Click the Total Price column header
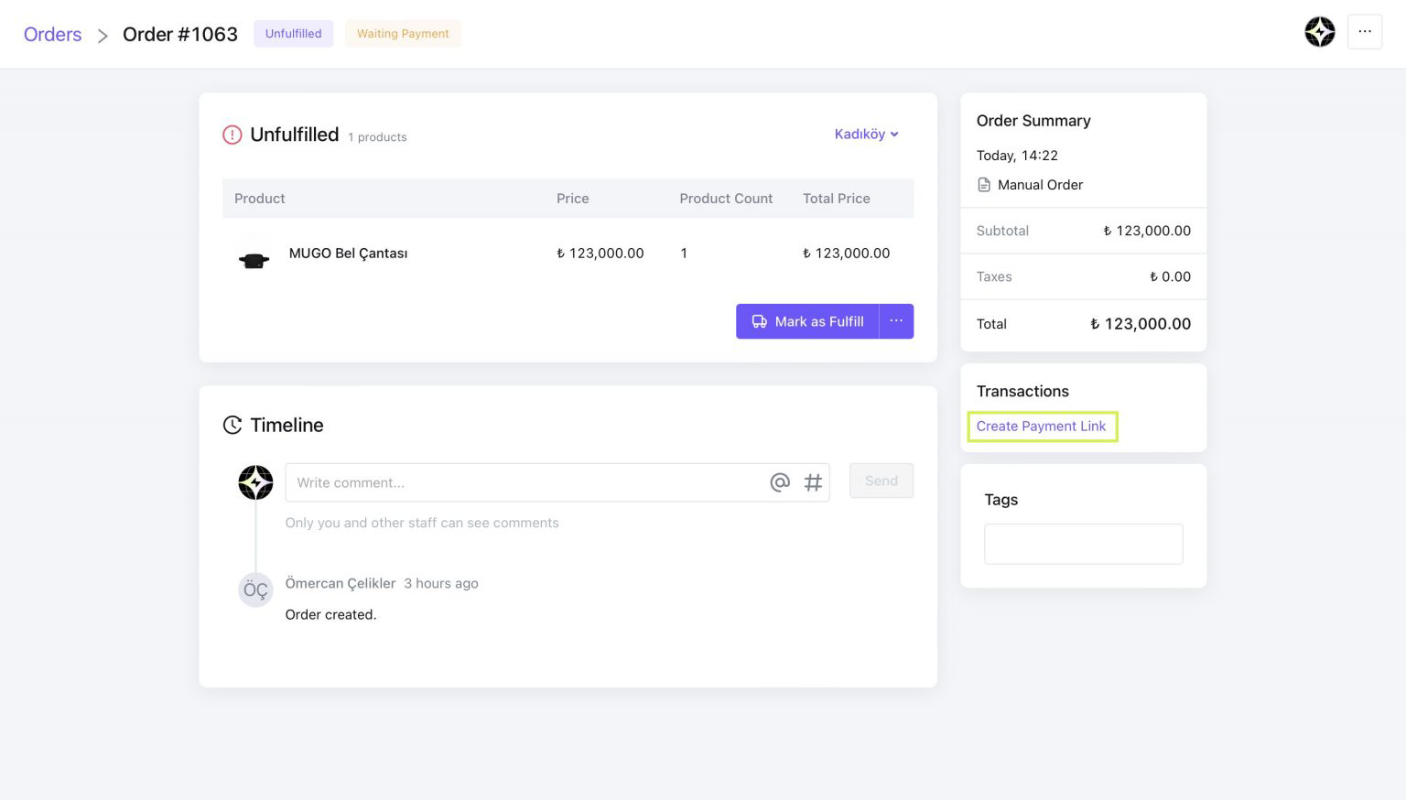The image size is (1406, 800). [836, 199]
